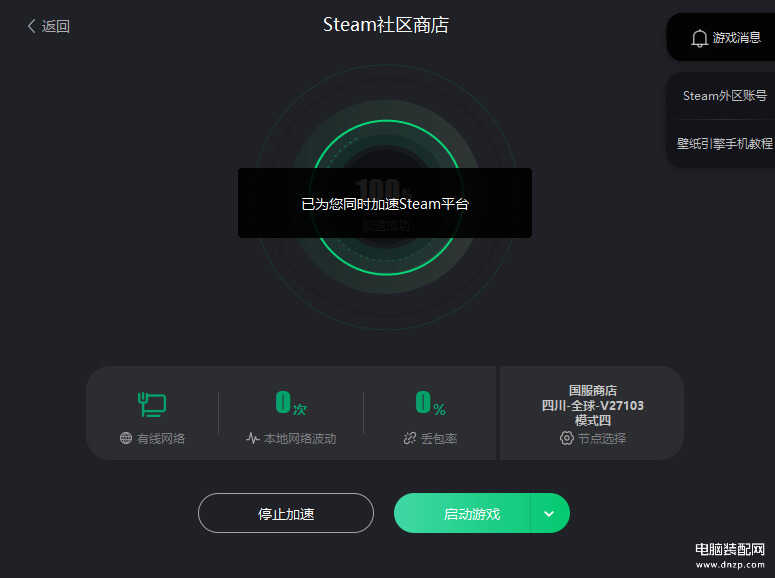Open node selection gear icon

click(566, 438)
